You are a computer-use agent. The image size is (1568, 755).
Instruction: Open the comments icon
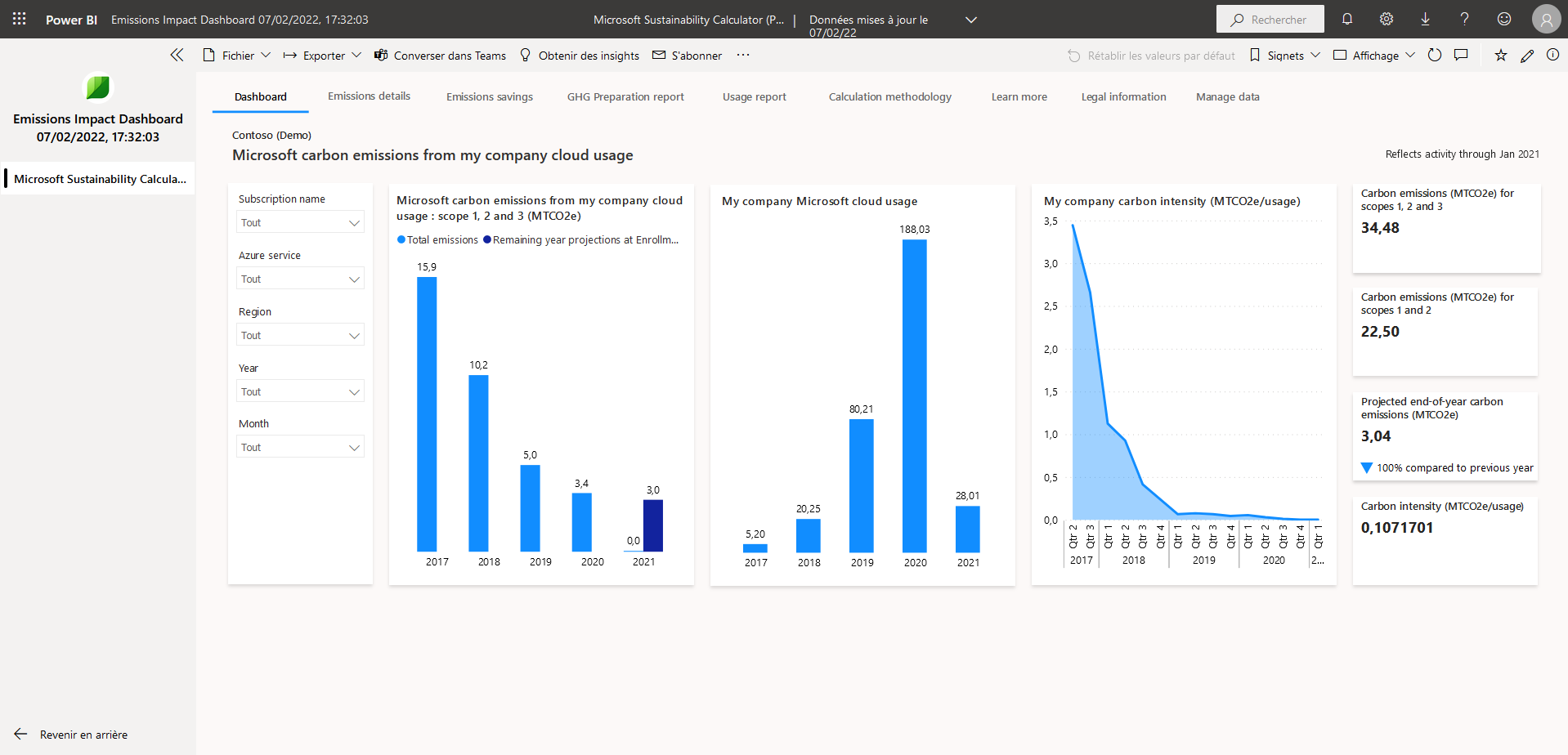pyautogui.click(x=1461, y=55)
